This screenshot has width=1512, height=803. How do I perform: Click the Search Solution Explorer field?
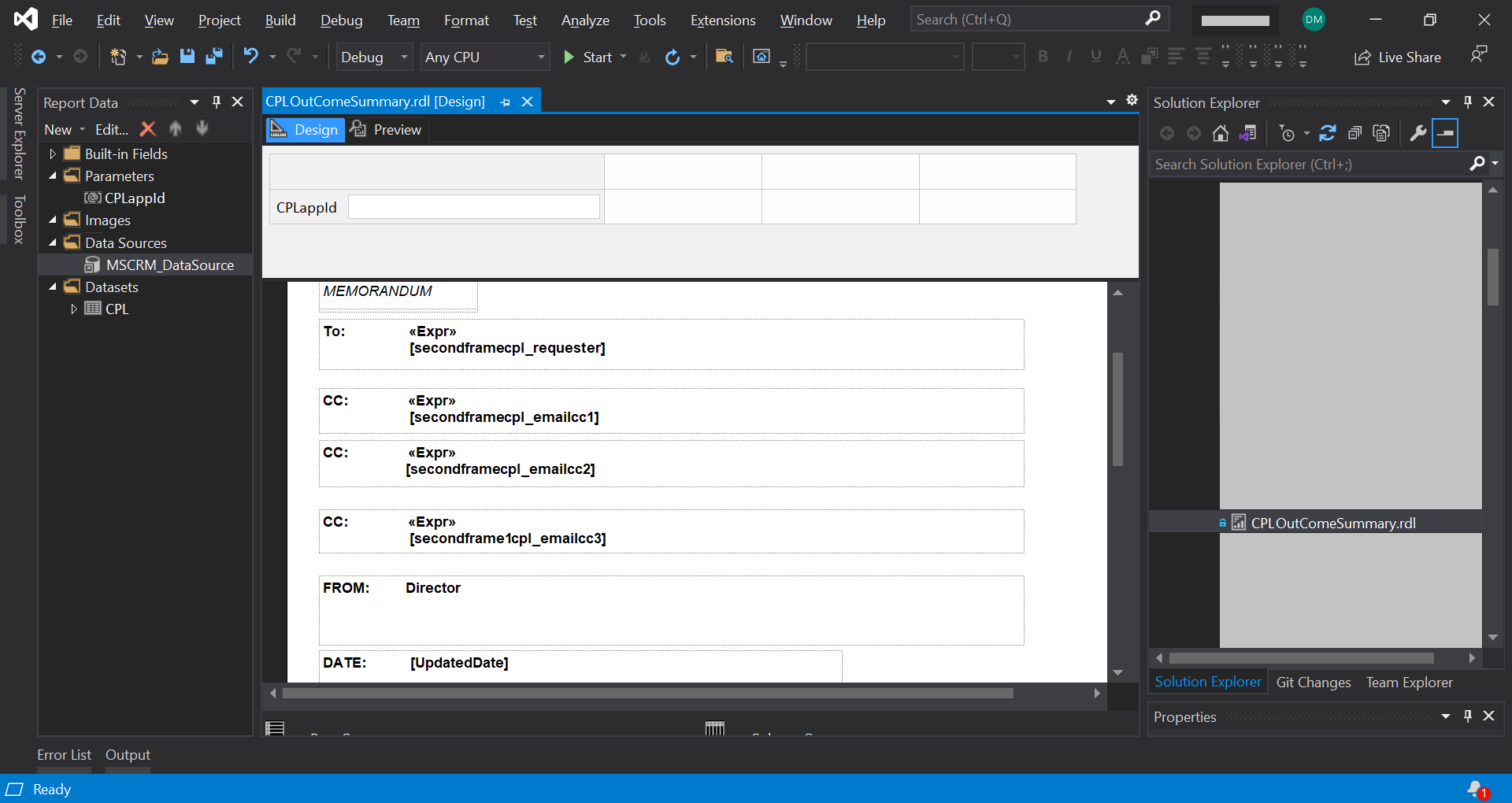[x=1307, y=164]
